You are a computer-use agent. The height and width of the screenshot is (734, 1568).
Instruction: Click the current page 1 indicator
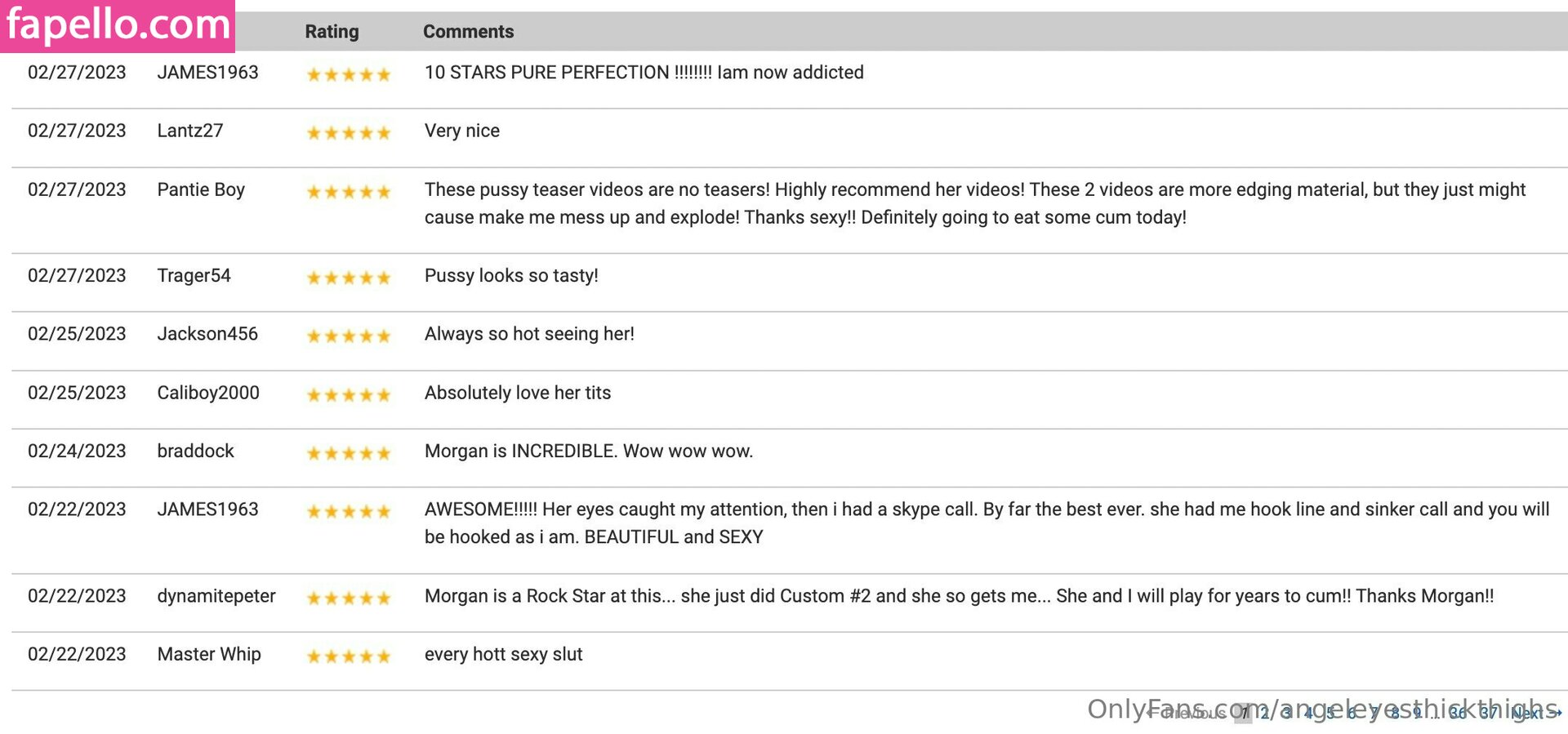(1243, 713)
